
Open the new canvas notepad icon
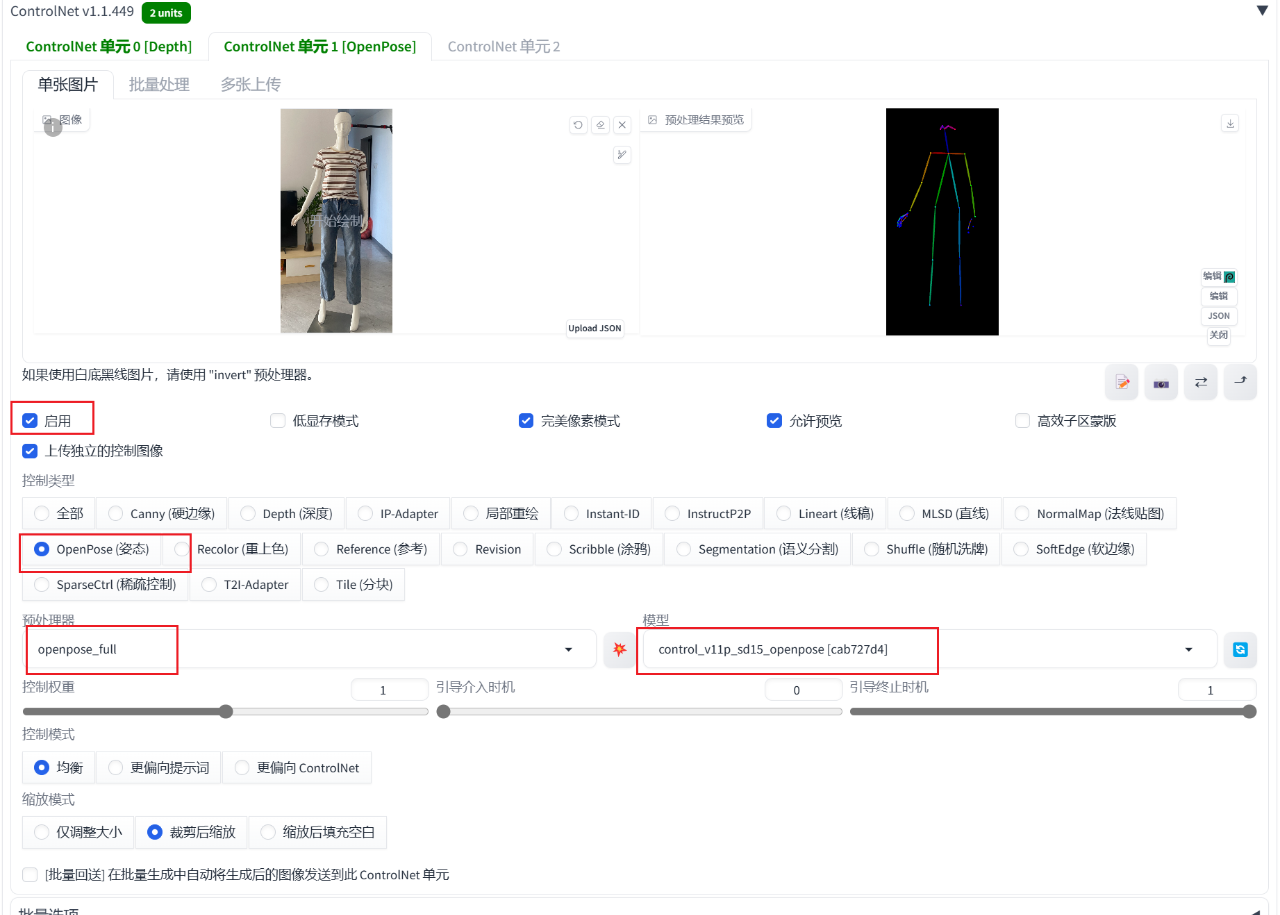[x=1122, y=382]
